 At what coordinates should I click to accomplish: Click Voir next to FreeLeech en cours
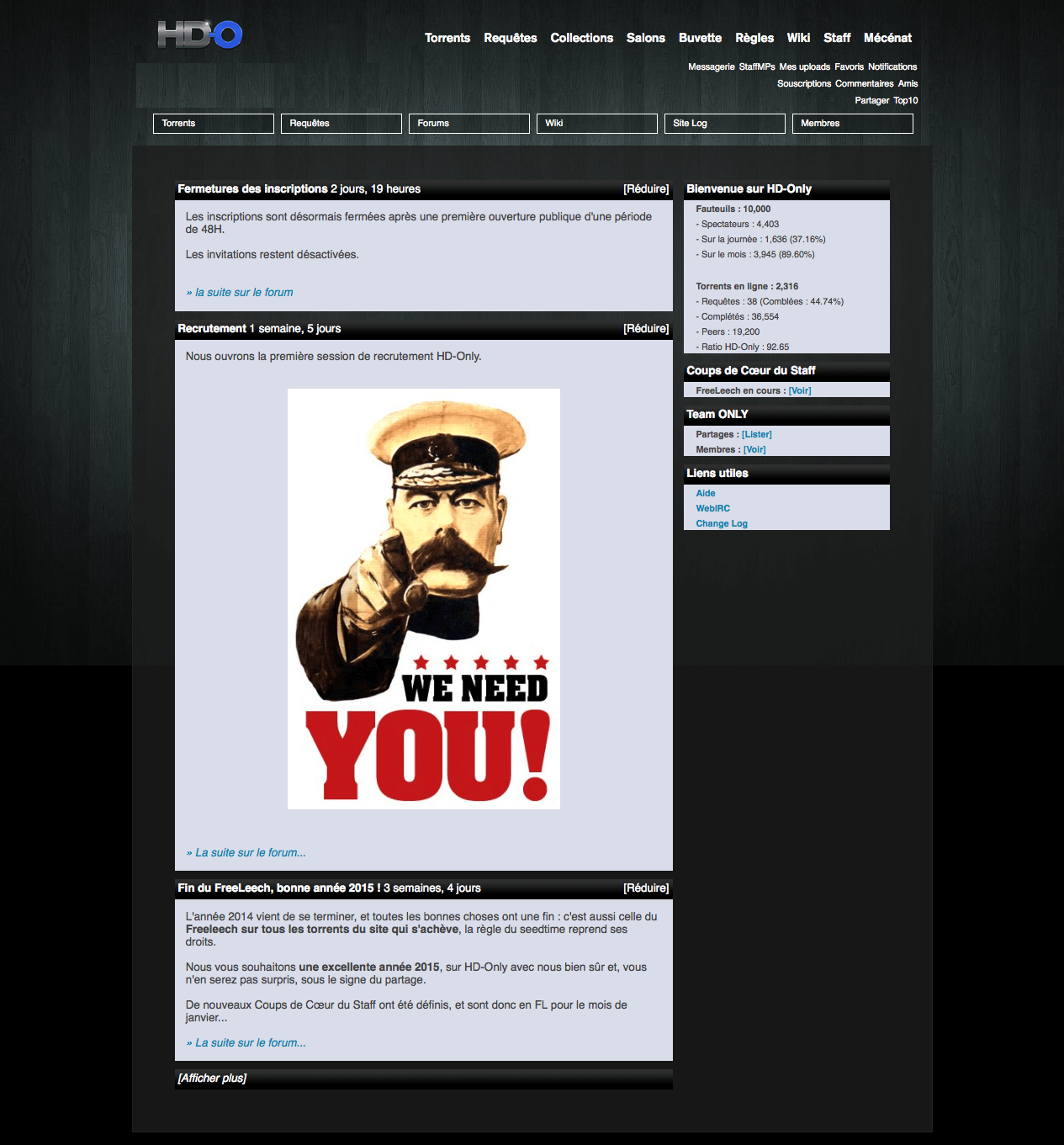(x=800, y=391)
